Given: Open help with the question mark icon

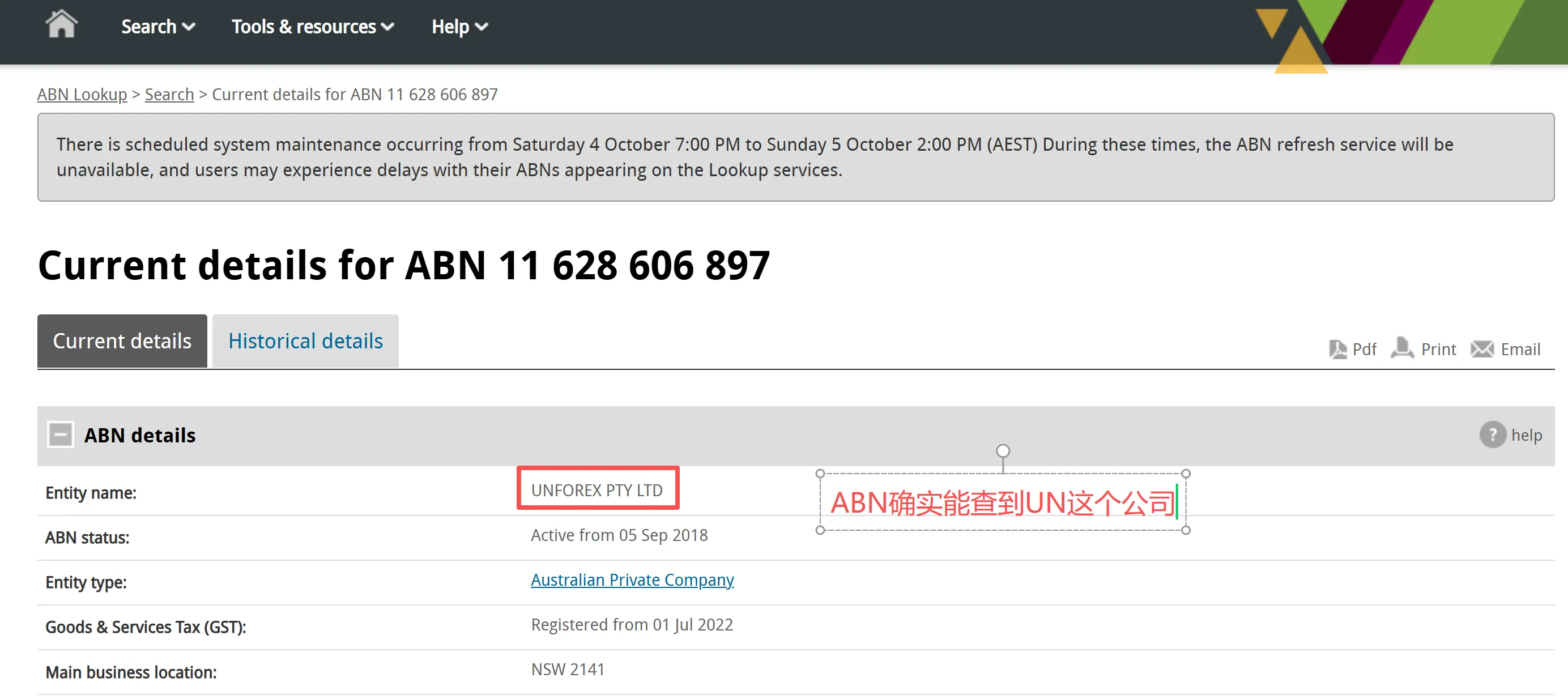Looking at the screenshot, I should [x=1493, y=434].
